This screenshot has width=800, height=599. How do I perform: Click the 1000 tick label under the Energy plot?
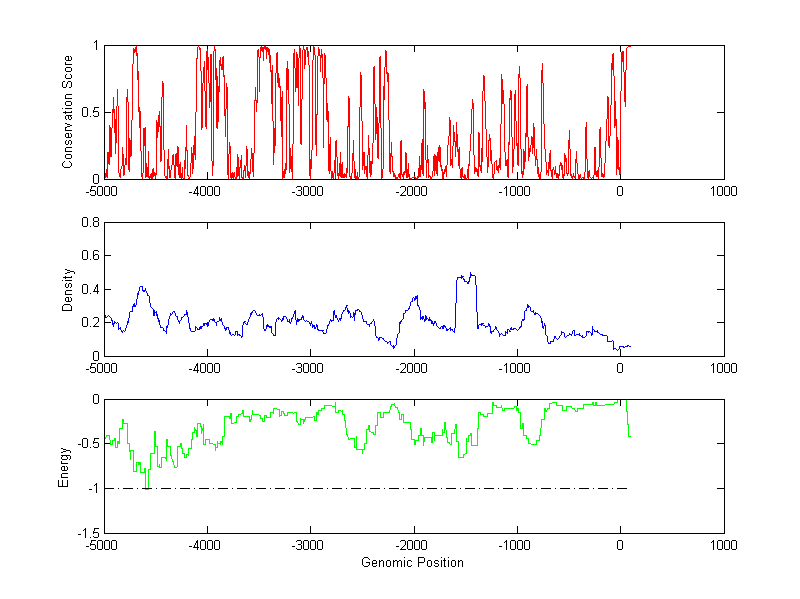[723, 546]
